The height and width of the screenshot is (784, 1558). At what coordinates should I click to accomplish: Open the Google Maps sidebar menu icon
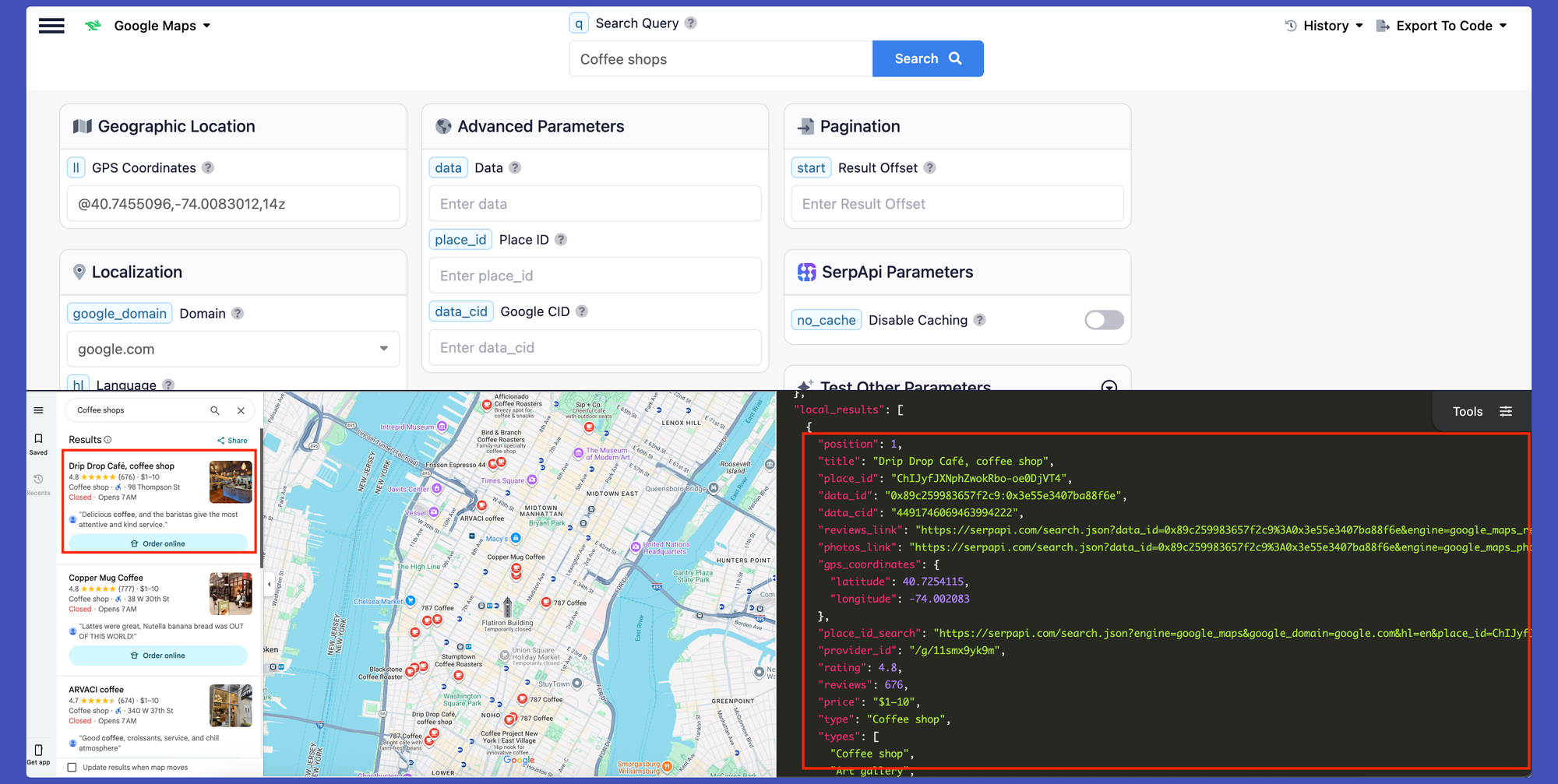click(x=38, y=410)
